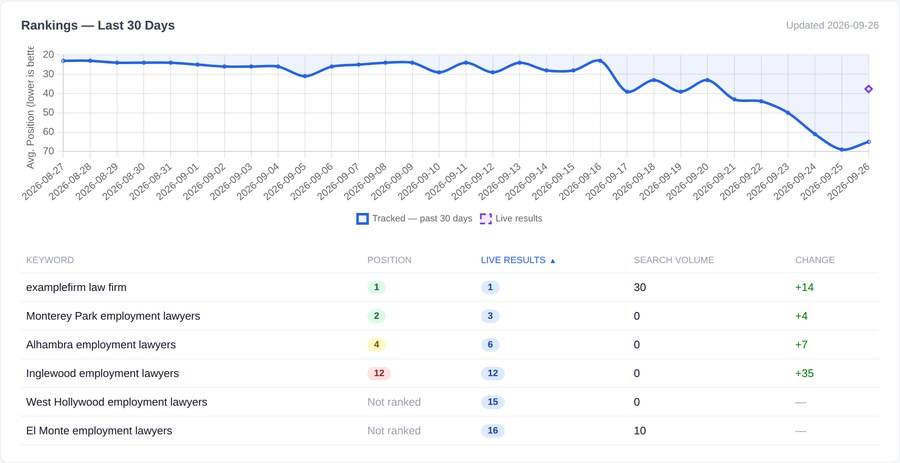900x463 pixels.
Task: Click the 2026-08-27 starting data point
Action: tap(63, 61)
